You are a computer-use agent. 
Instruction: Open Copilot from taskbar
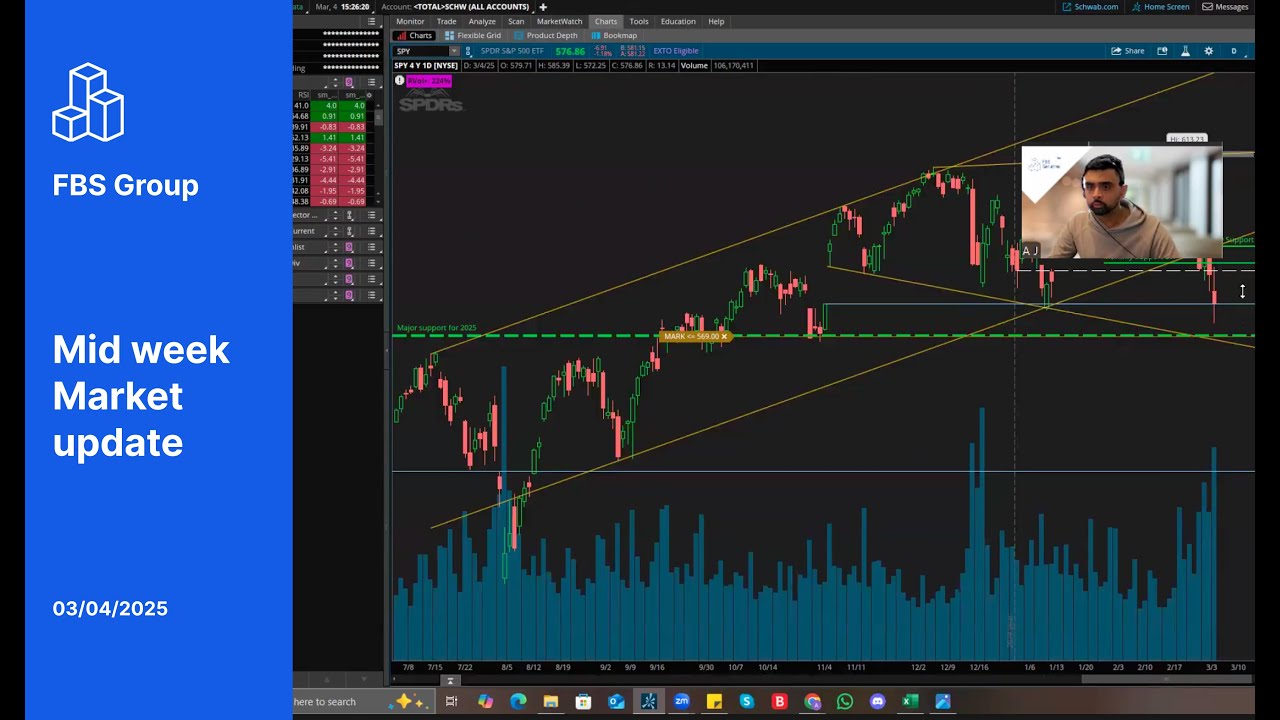(x=485, y=702)
